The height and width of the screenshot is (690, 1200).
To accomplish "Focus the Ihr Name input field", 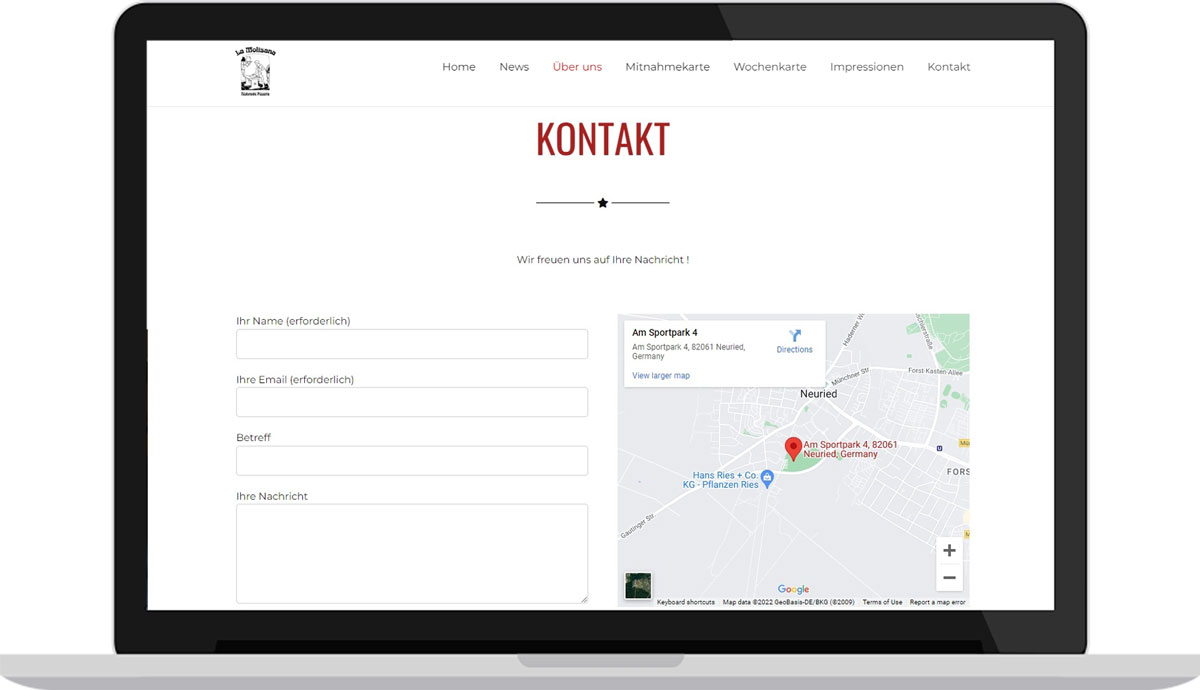I will pos(411,344).
